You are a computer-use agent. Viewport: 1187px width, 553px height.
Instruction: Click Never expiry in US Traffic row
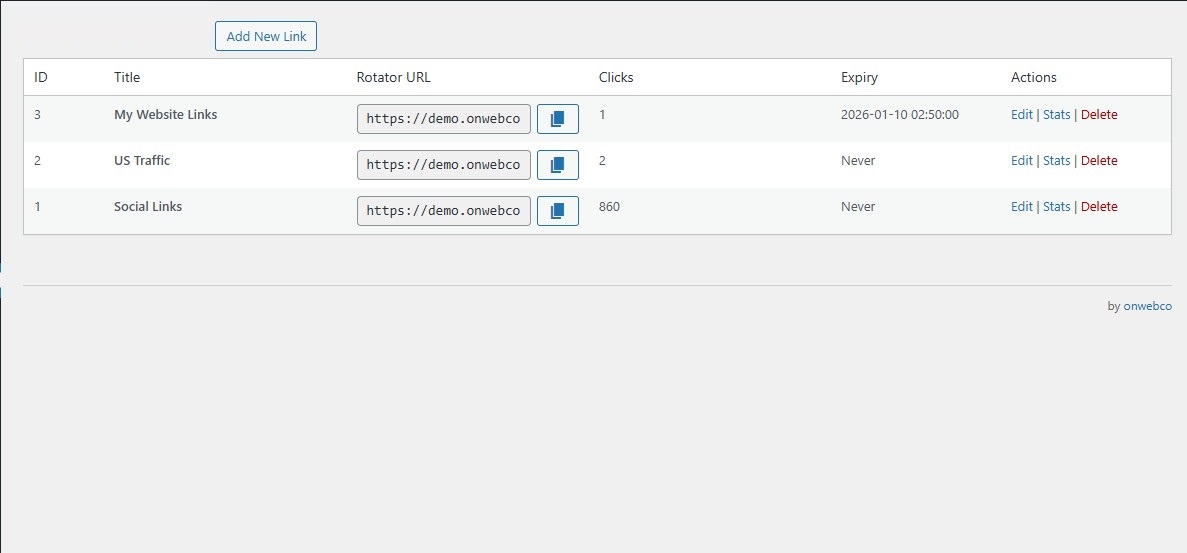[x=858, y=160]
